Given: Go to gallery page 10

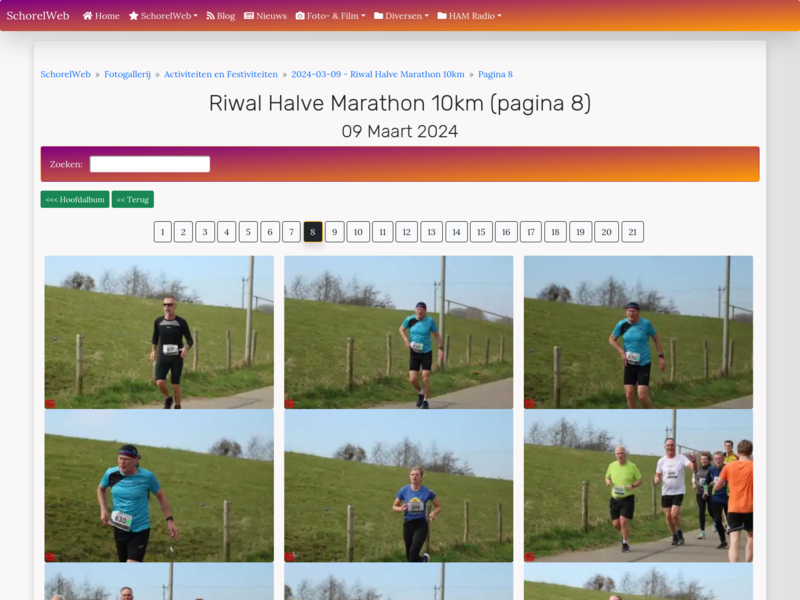Looking at the screenshot, I should pyautogui.click(x=358, y=232).
